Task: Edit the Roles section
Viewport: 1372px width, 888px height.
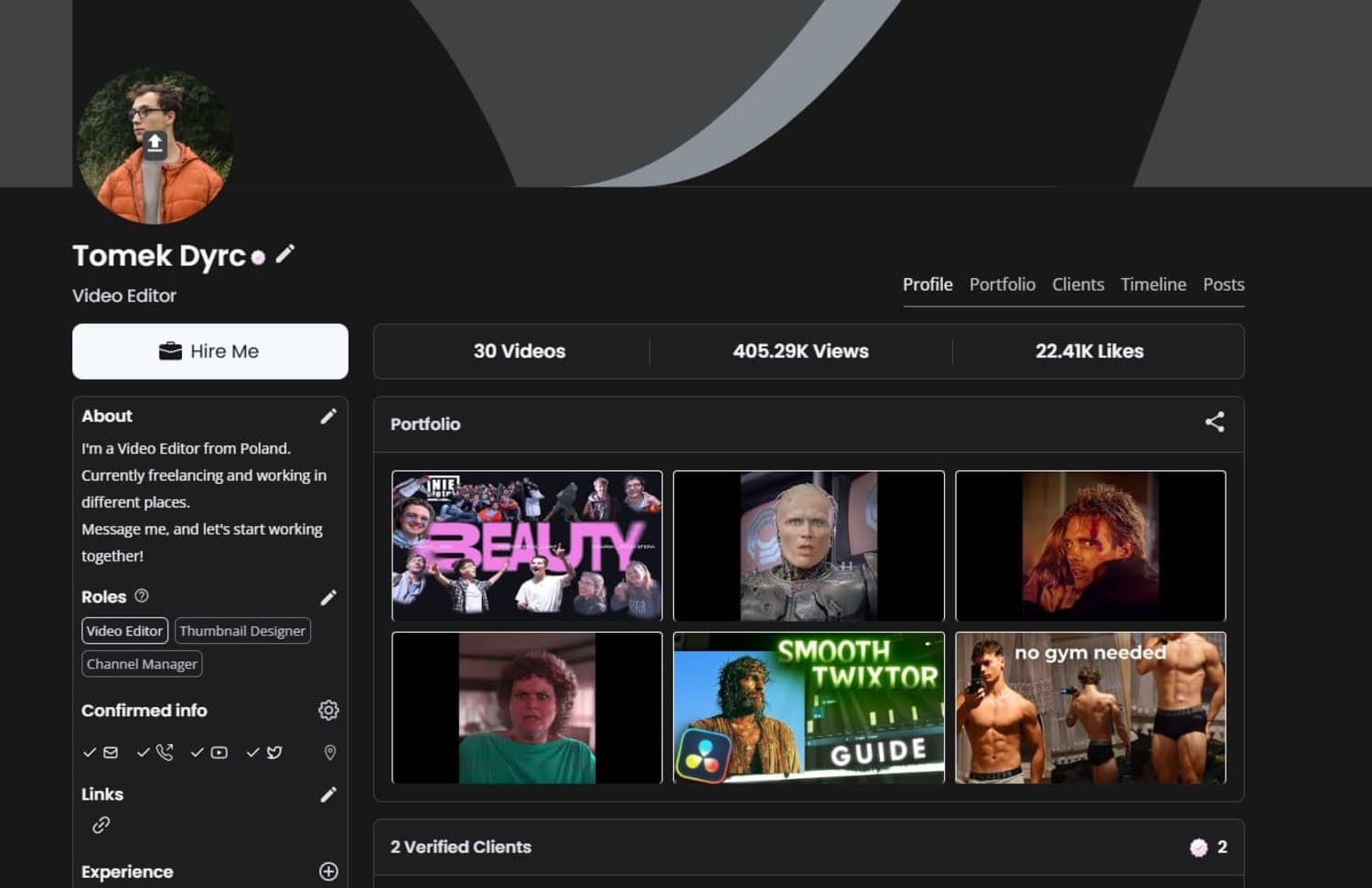Action: pos(328,597)
